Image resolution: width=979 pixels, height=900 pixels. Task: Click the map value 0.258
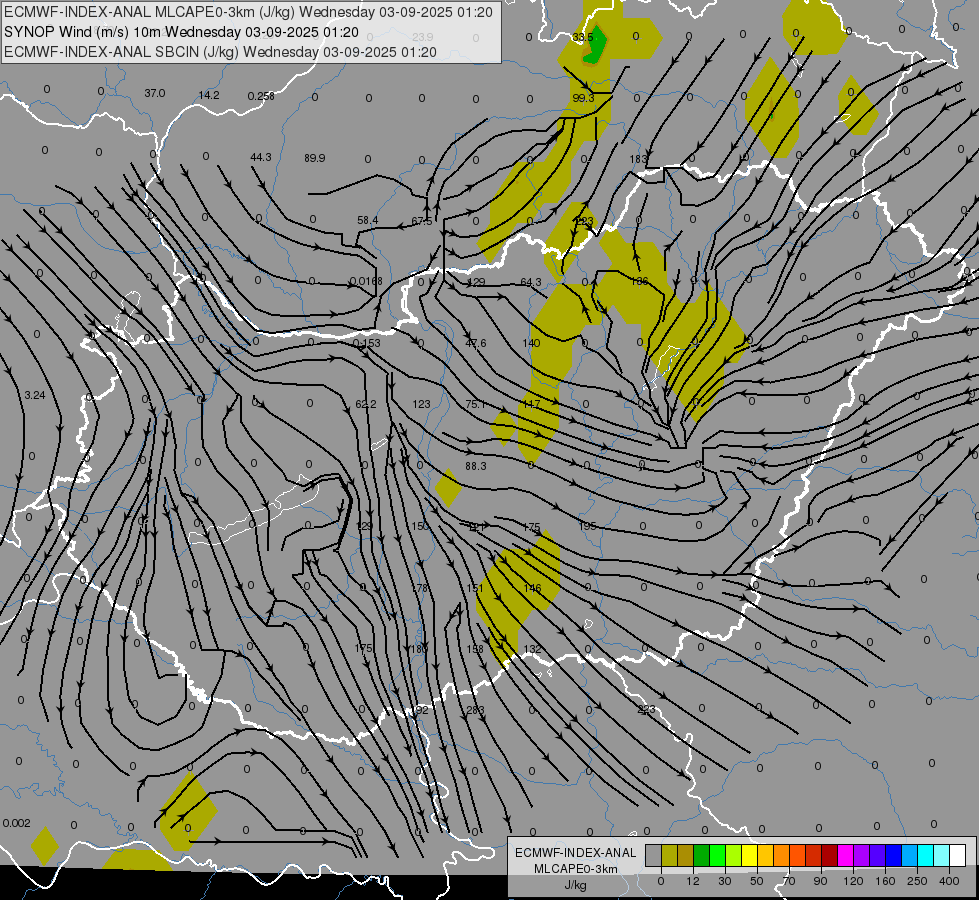tap(261, 96)
